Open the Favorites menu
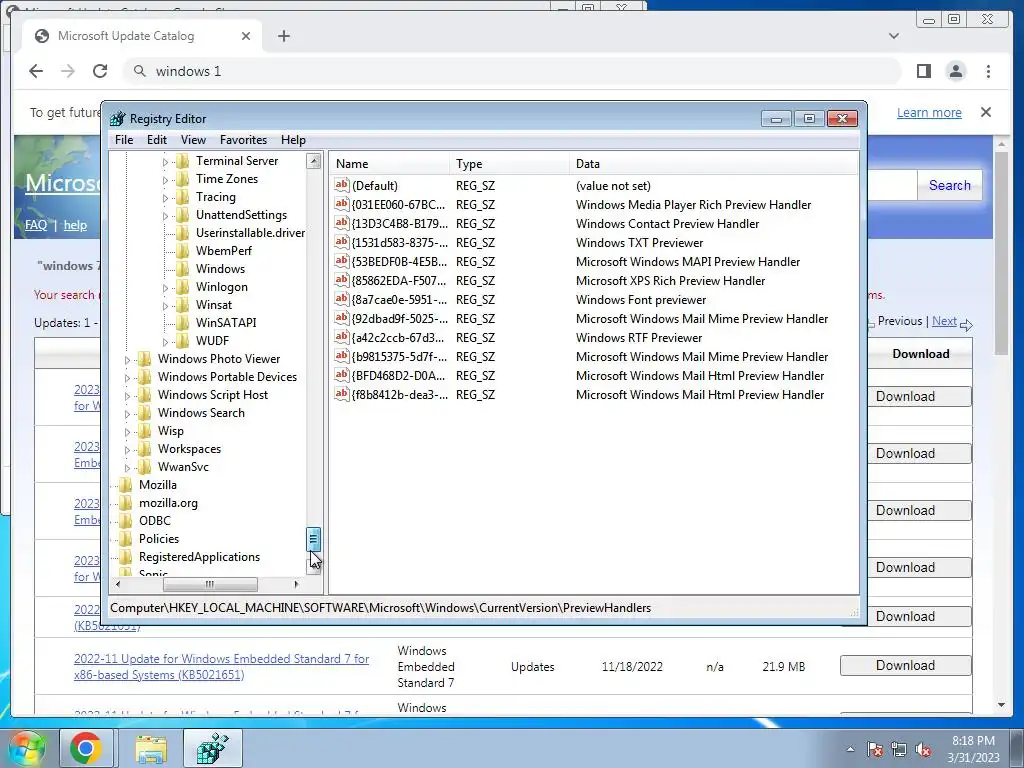Image resolution: width=1024 pixels, height=768 pixels. pos(244,140)
